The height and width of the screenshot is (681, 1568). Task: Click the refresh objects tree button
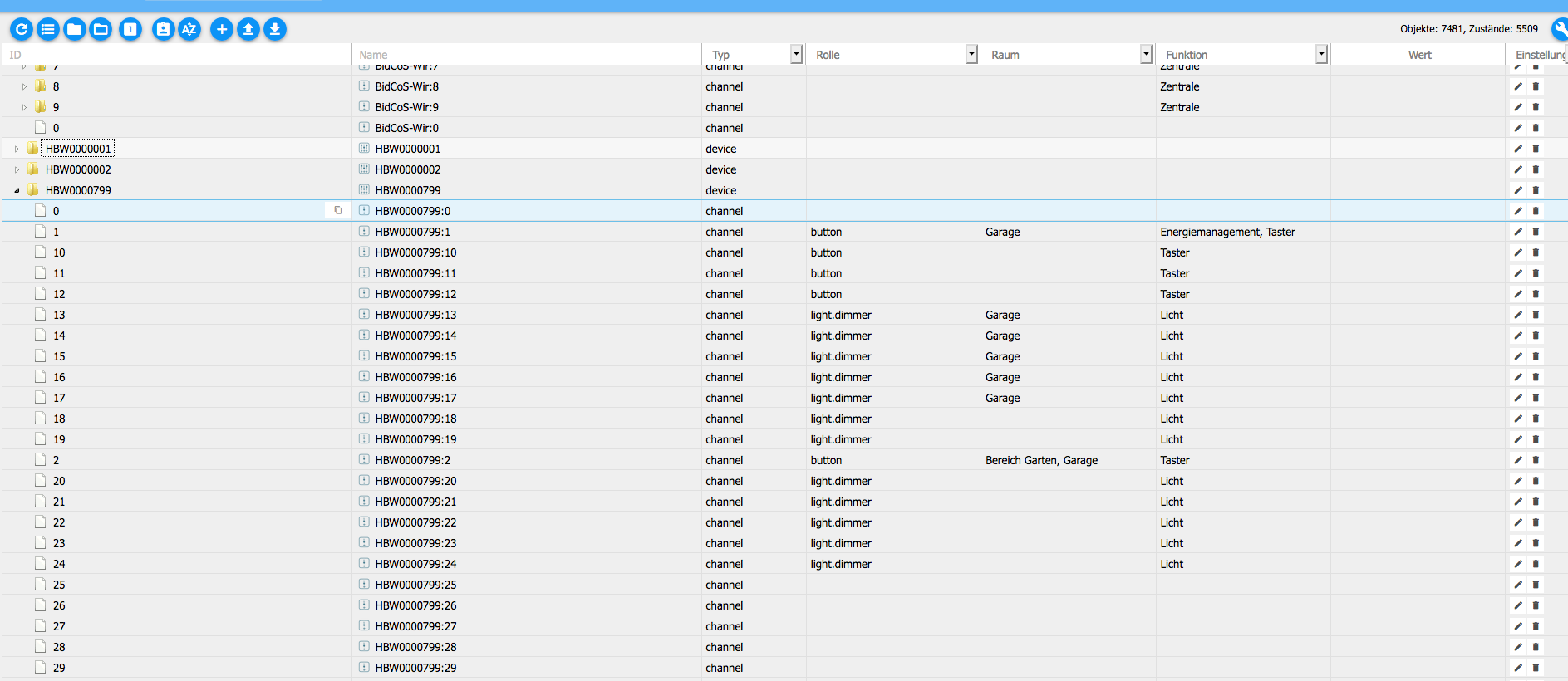click(22, 30)
